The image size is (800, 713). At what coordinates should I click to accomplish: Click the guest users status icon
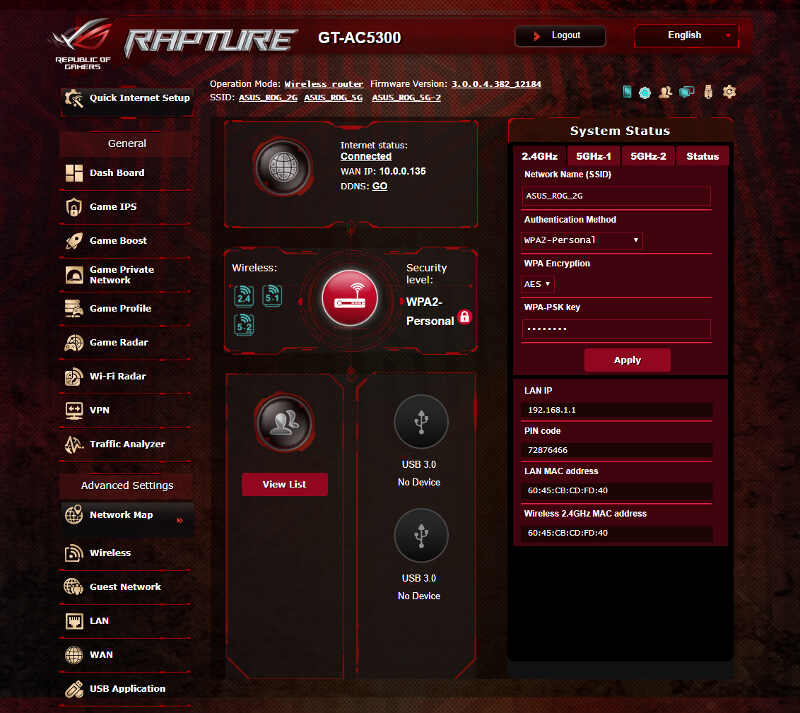pos(665,92)
